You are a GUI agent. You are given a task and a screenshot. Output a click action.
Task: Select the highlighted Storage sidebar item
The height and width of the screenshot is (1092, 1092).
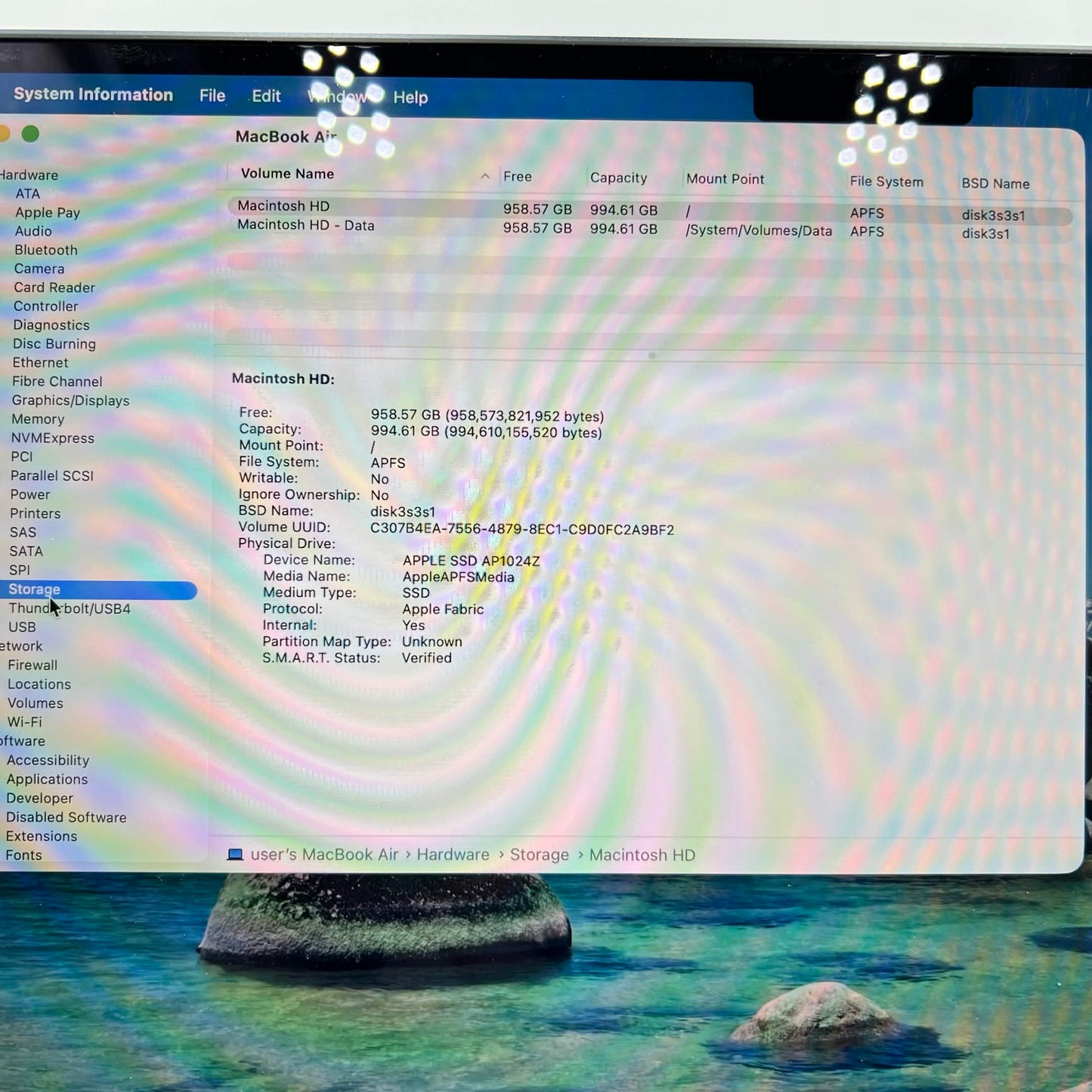(99, 590)
